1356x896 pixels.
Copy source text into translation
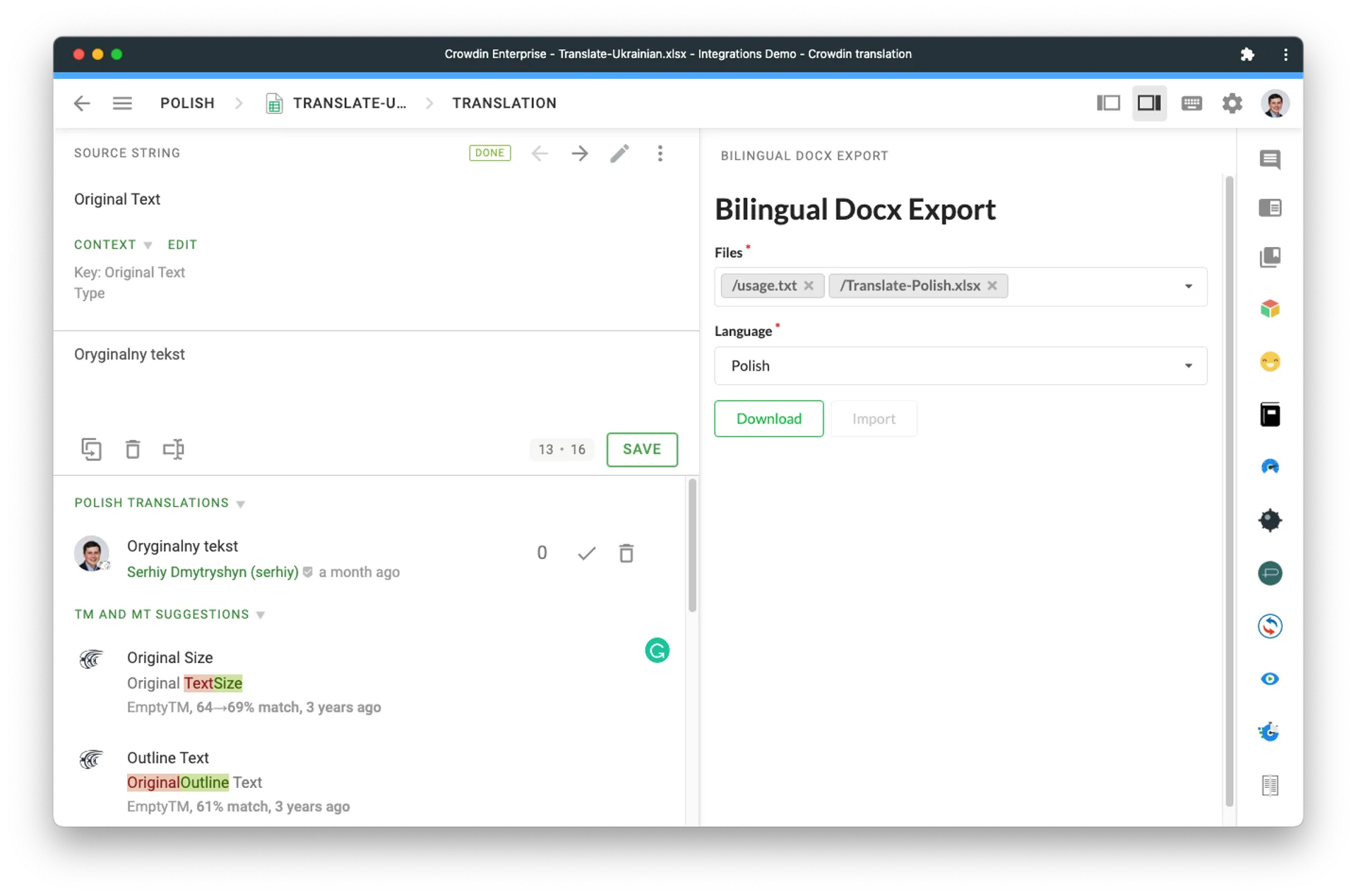[x=91, y=449]
